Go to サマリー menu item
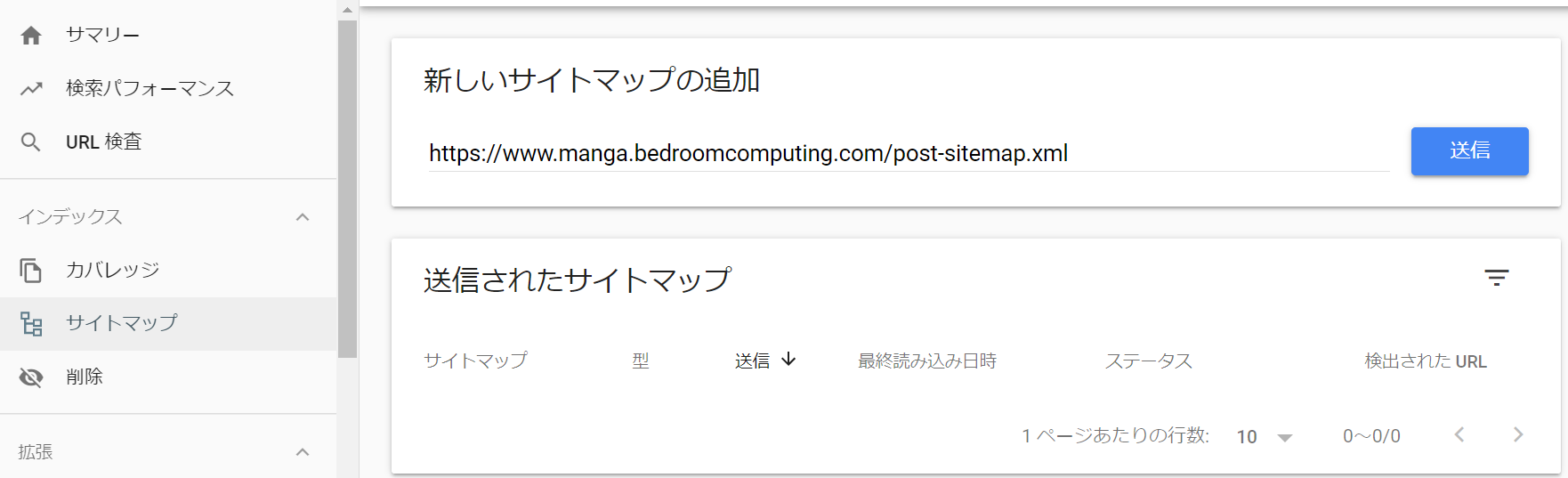Screen dimensions: 1568x478 [168, 36]
